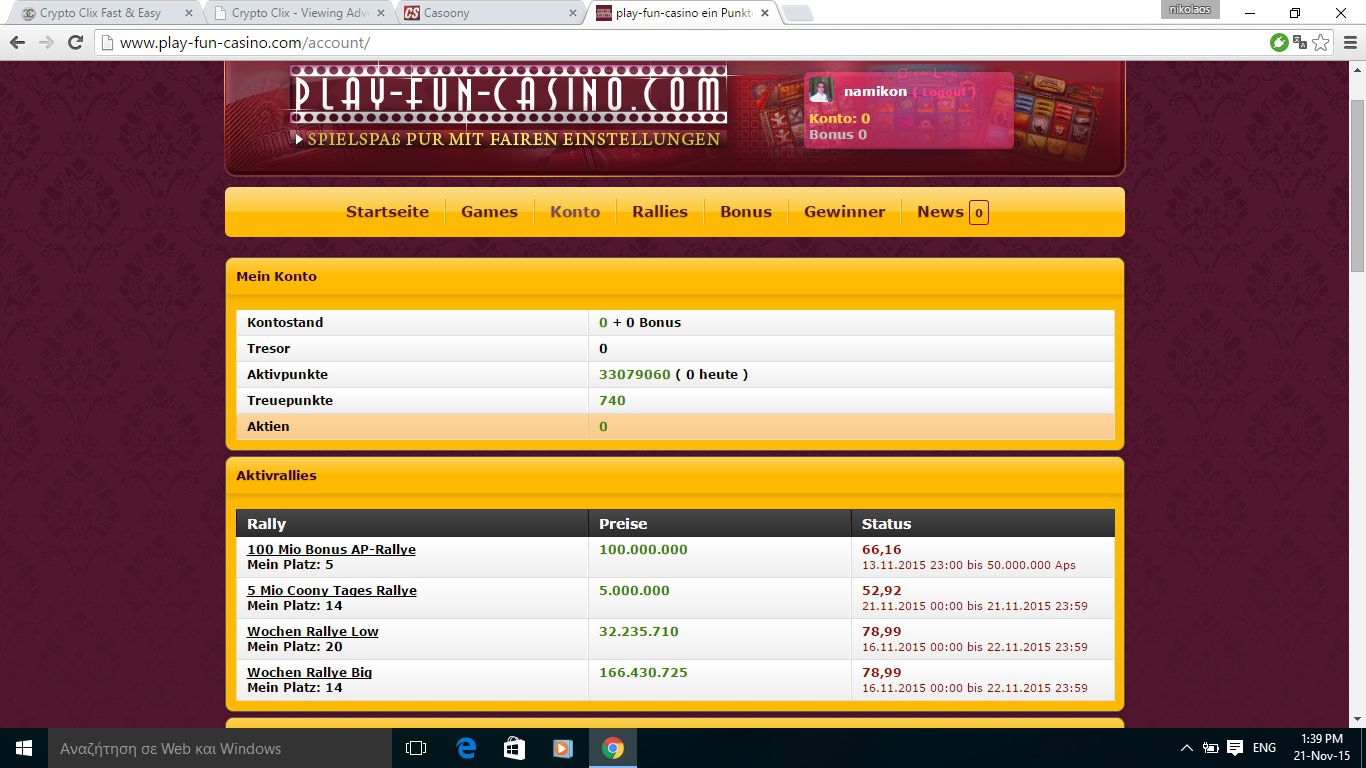The width and height of the screenshot is (1366, 768).
Task: Click the Status column header
Action: pyautogui.click(x=887, y=524)
